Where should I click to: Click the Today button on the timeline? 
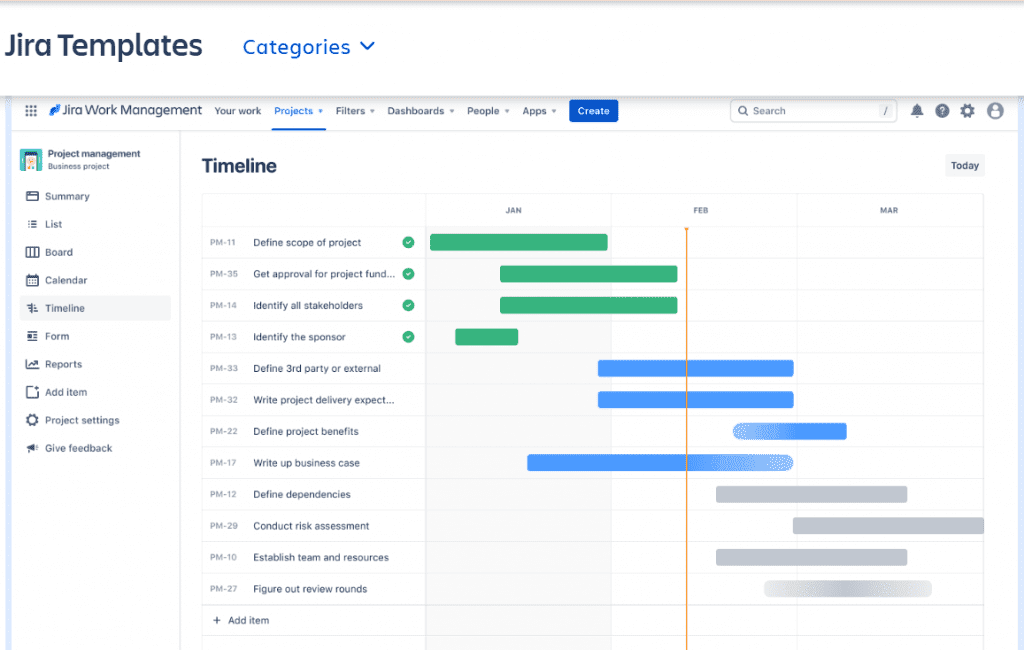964,165
